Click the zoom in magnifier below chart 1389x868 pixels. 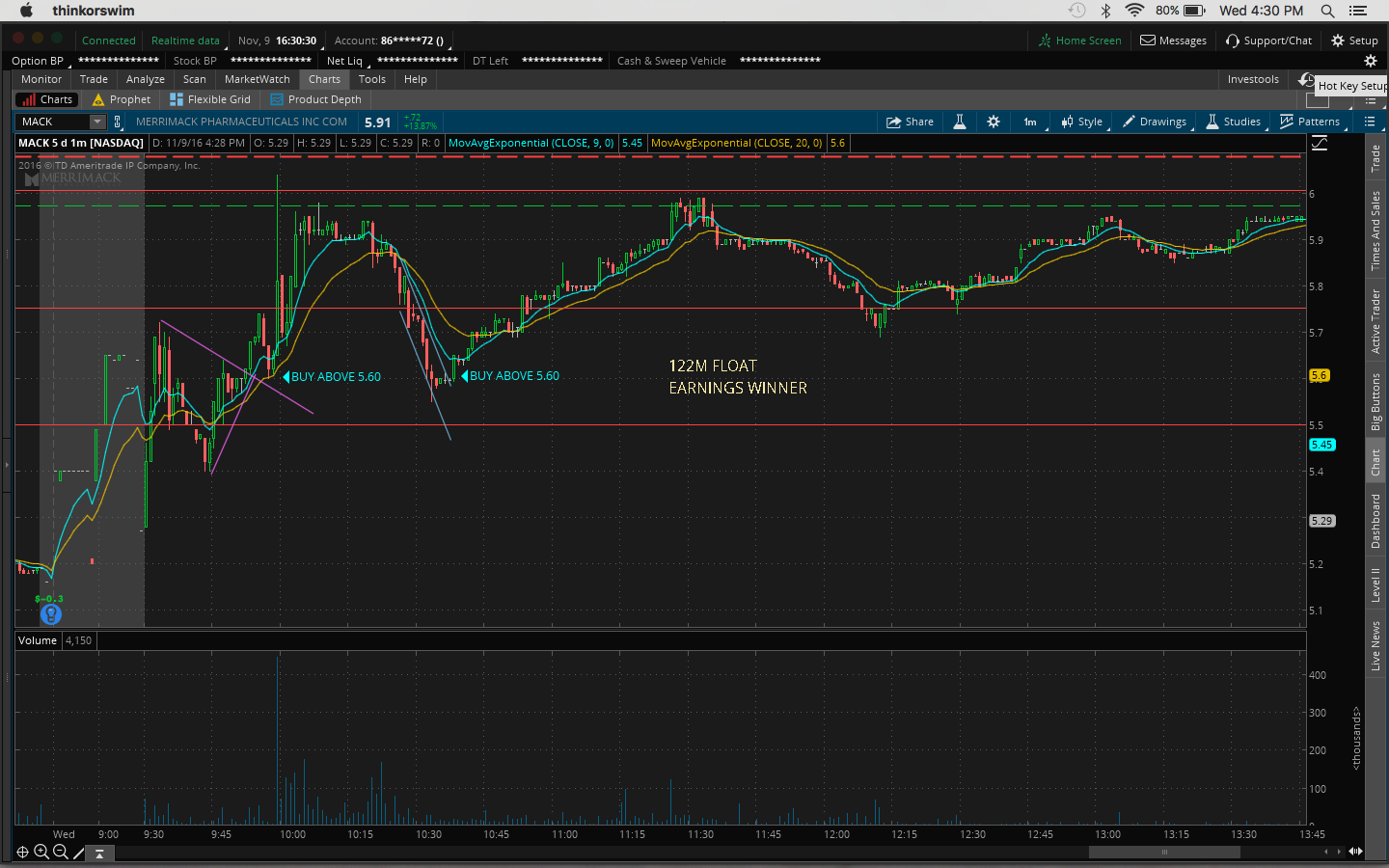(41, 852)
